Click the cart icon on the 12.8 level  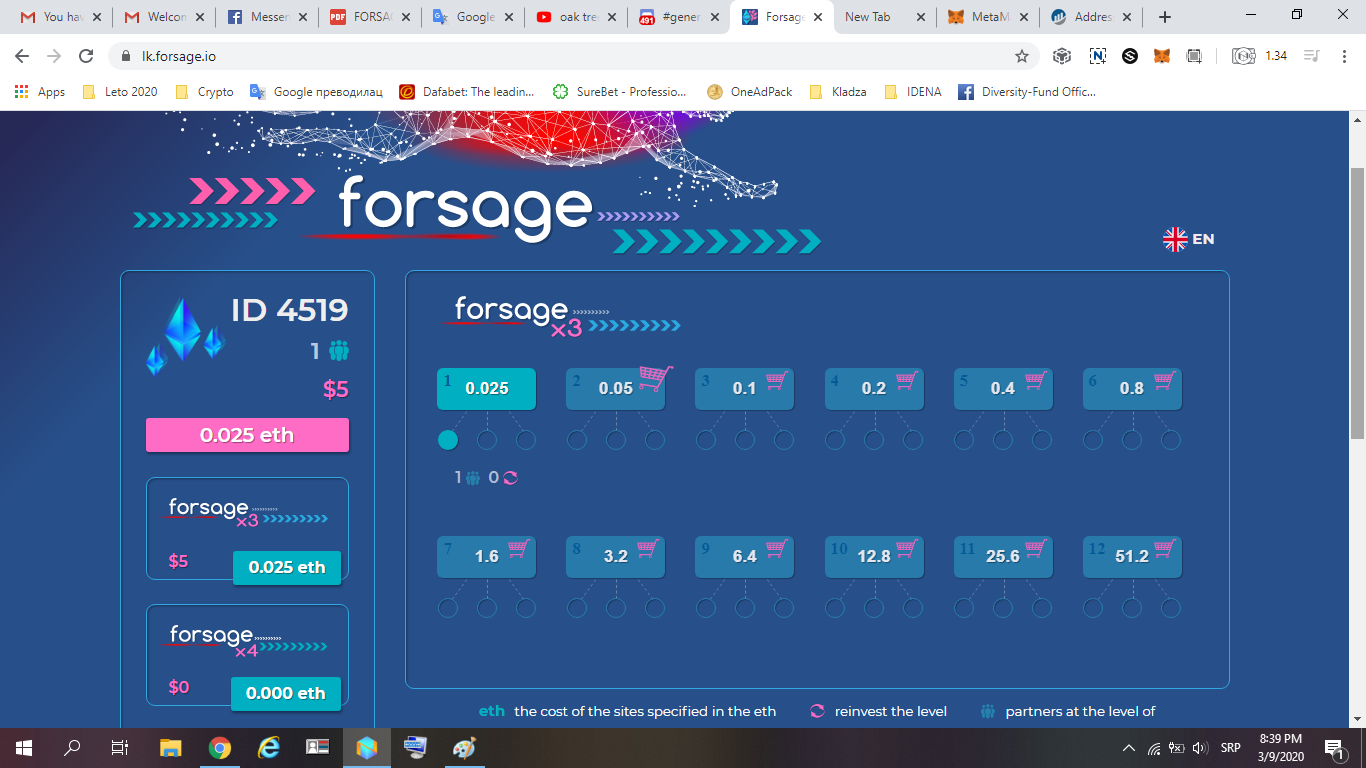coord(906,549)
